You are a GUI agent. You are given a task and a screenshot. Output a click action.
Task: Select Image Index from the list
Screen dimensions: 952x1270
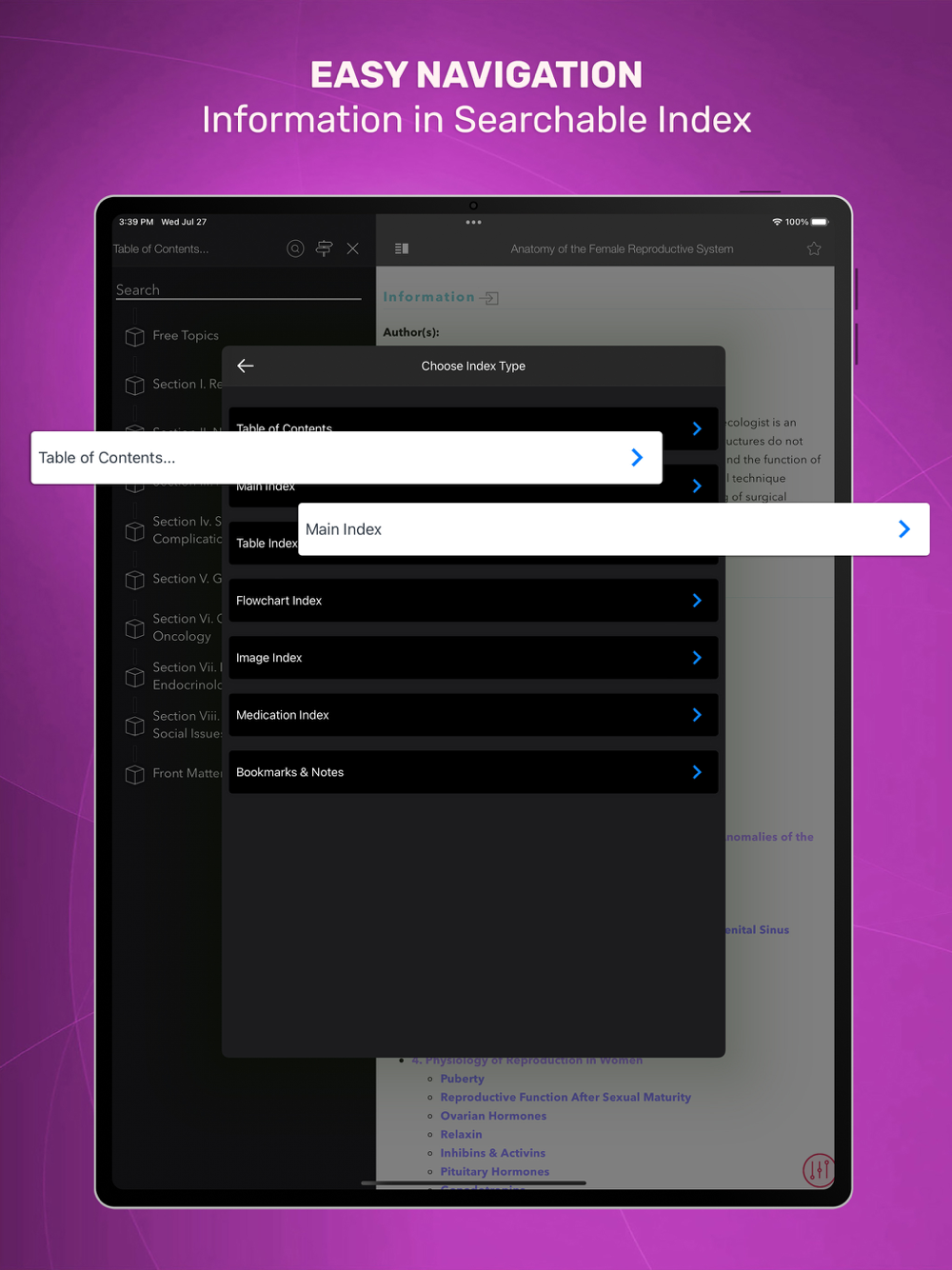click(x=473, y=658)
